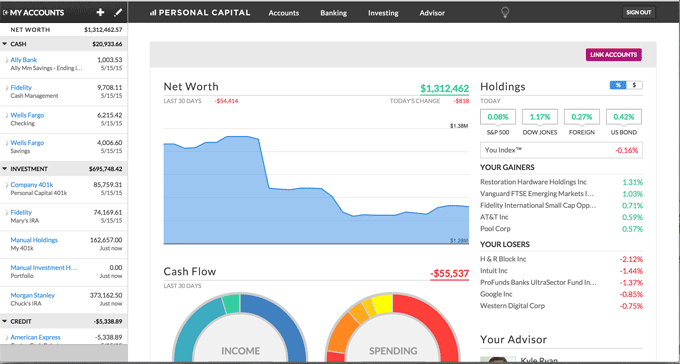Refresh the Wells Fargo Savings spinner icon
The height and width of the screenshot is (364, 680).
coord(7,143)
